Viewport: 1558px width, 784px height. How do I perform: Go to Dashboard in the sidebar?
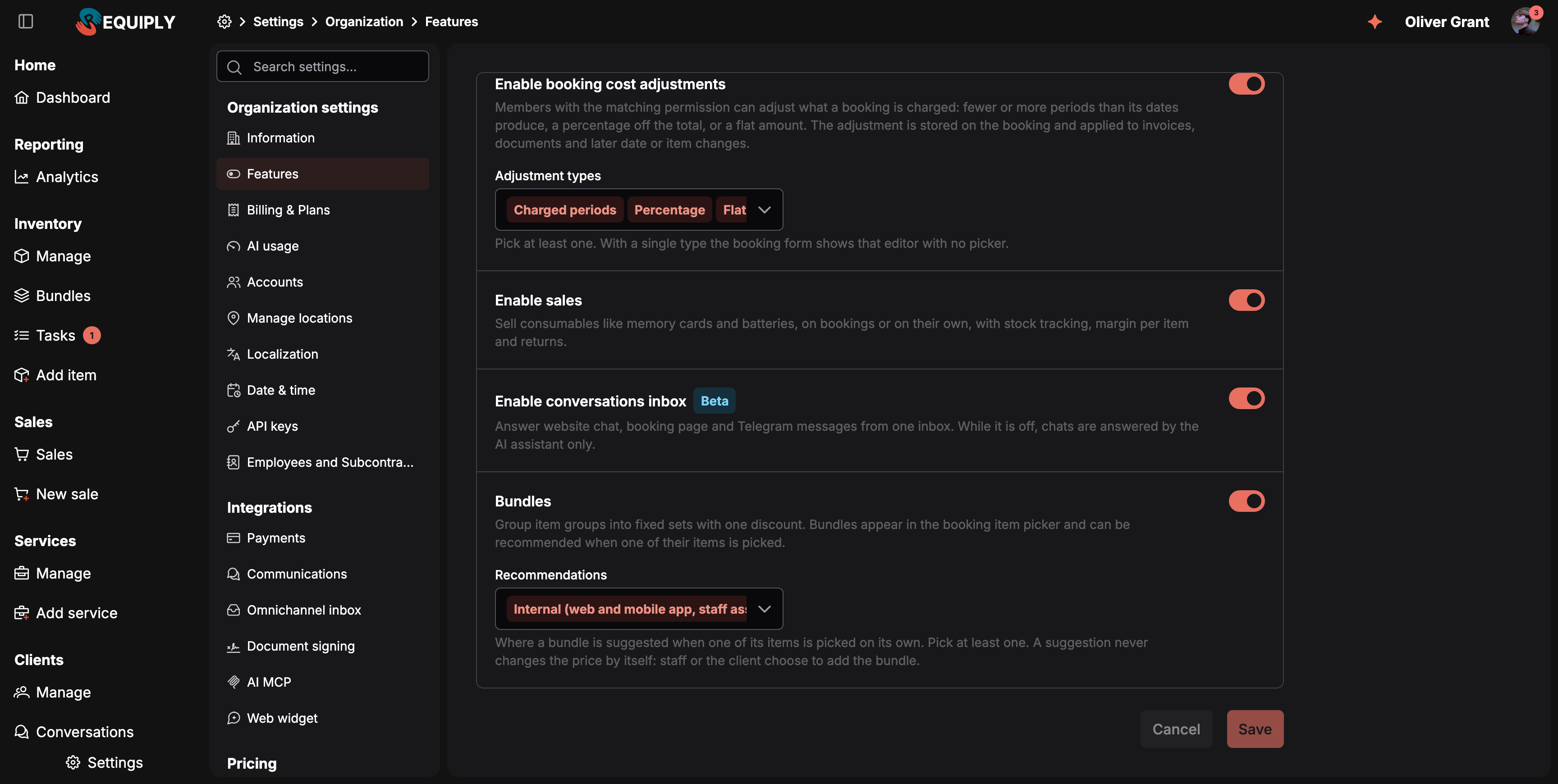tap(62, 97)
